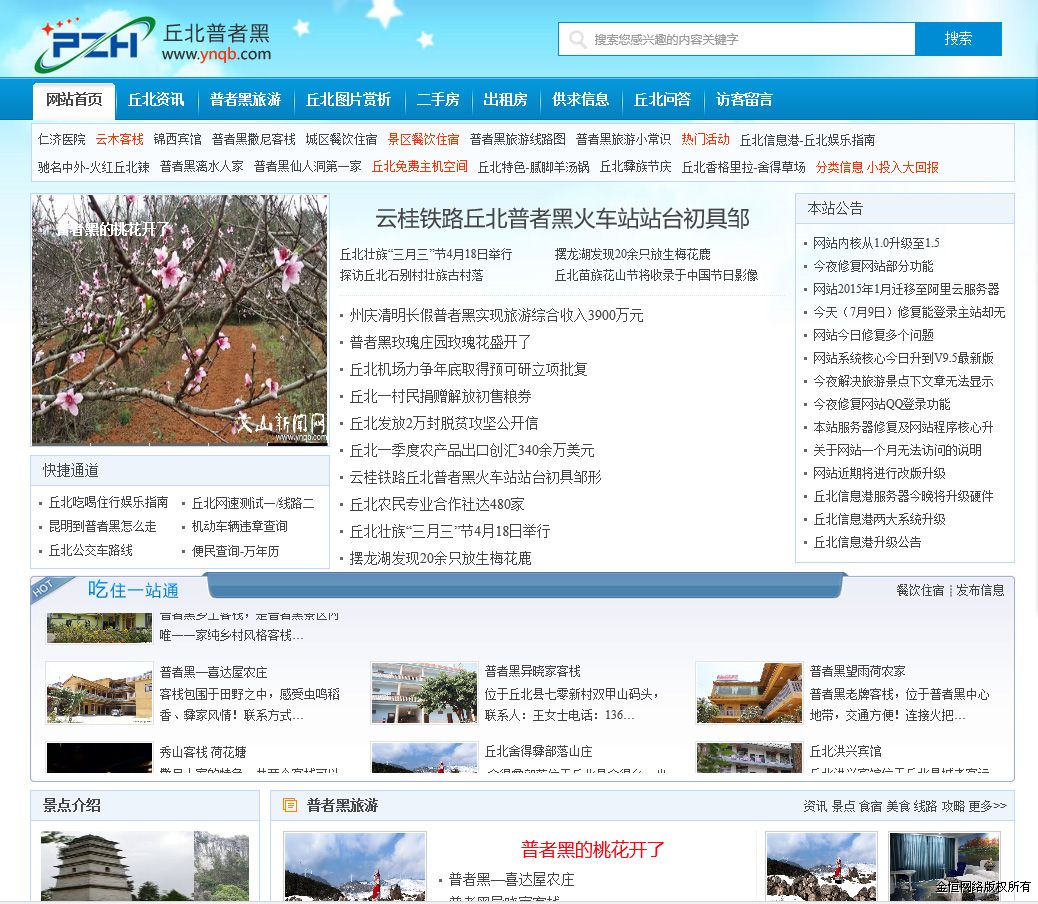Open the hotel room photo thumbnail with blue curtains
The width and height of the screenshot is (1038, 904).
[x=945, y=866]
